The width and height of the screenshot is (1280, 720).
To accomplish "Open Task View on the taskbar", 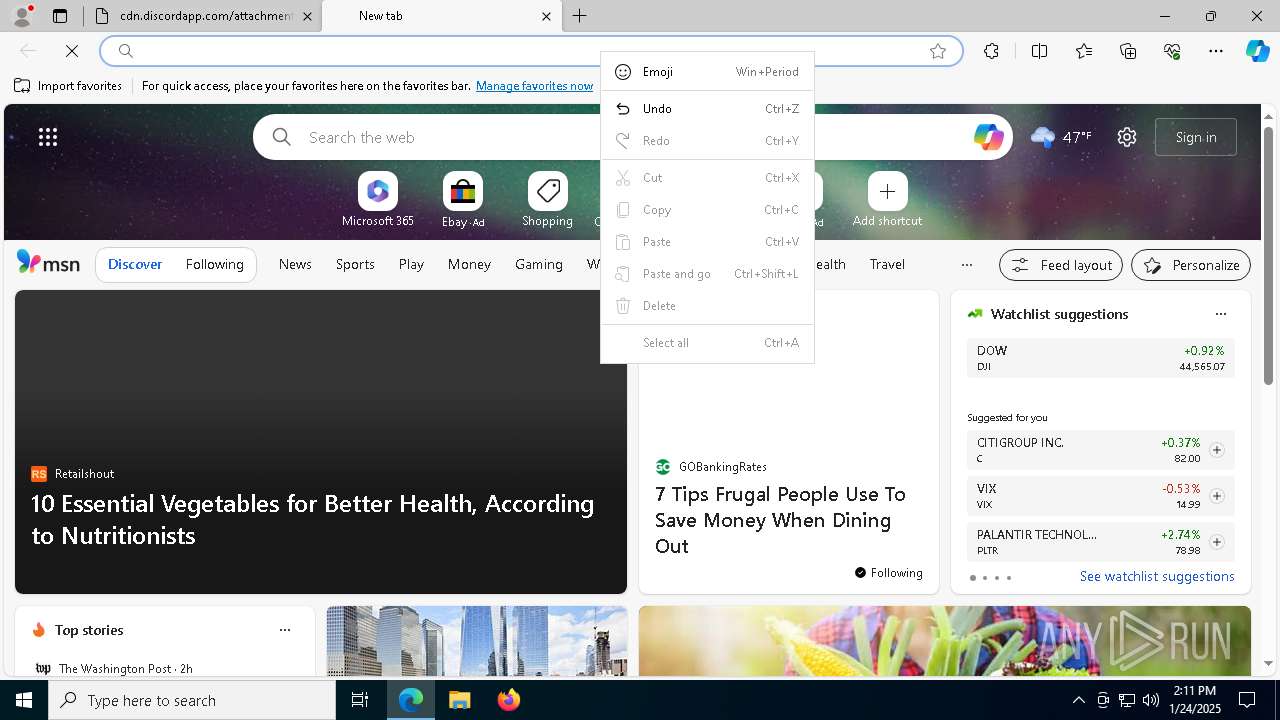I will point(360,700).
